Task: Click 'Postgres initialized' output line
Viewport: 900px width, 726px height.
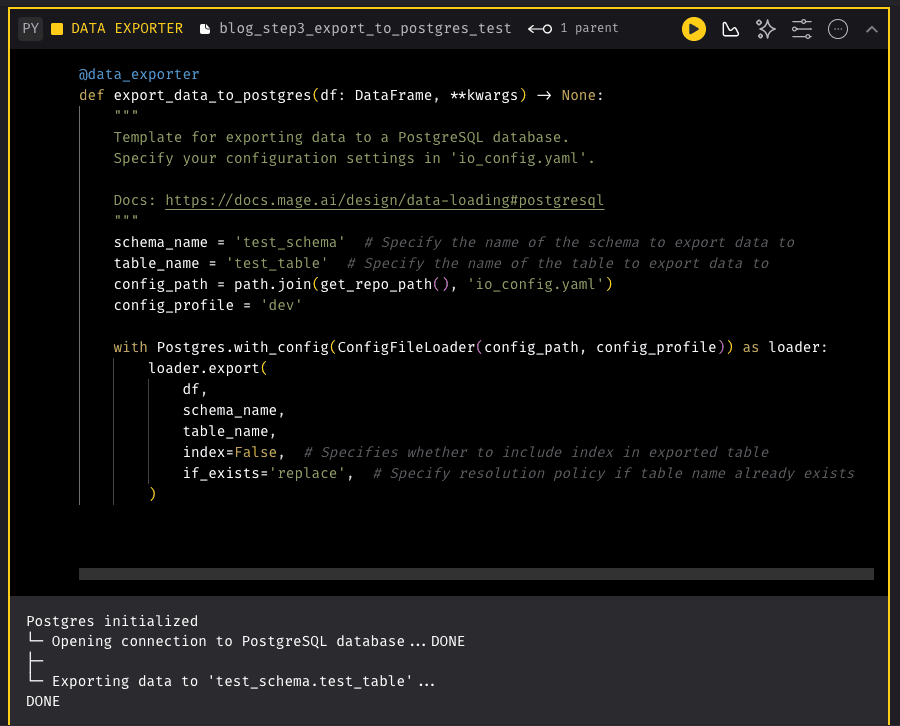Action: [112, 621]
